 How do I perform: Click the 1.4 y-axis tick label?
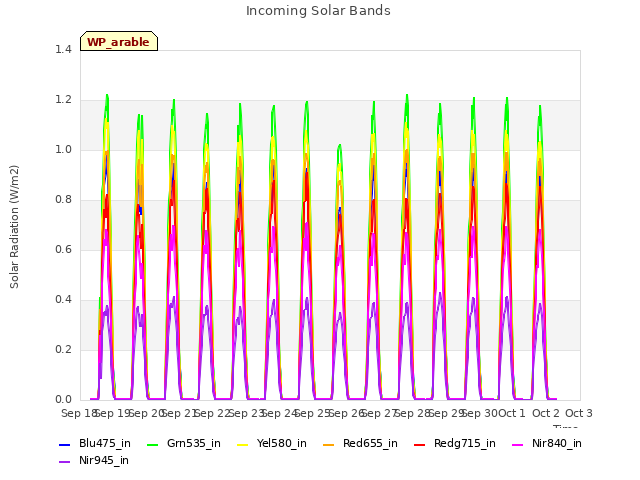[63, 49]
